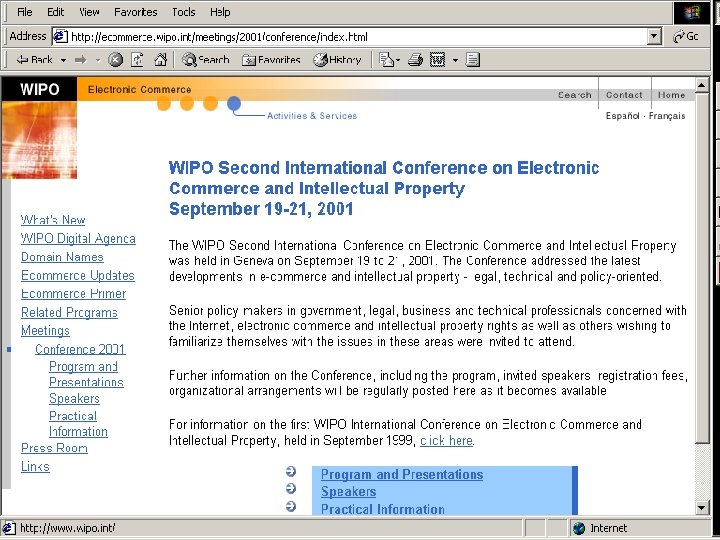The image size is (720, 540).
Task: Click the Activities & Services label
Action: (x=312, y=116)
